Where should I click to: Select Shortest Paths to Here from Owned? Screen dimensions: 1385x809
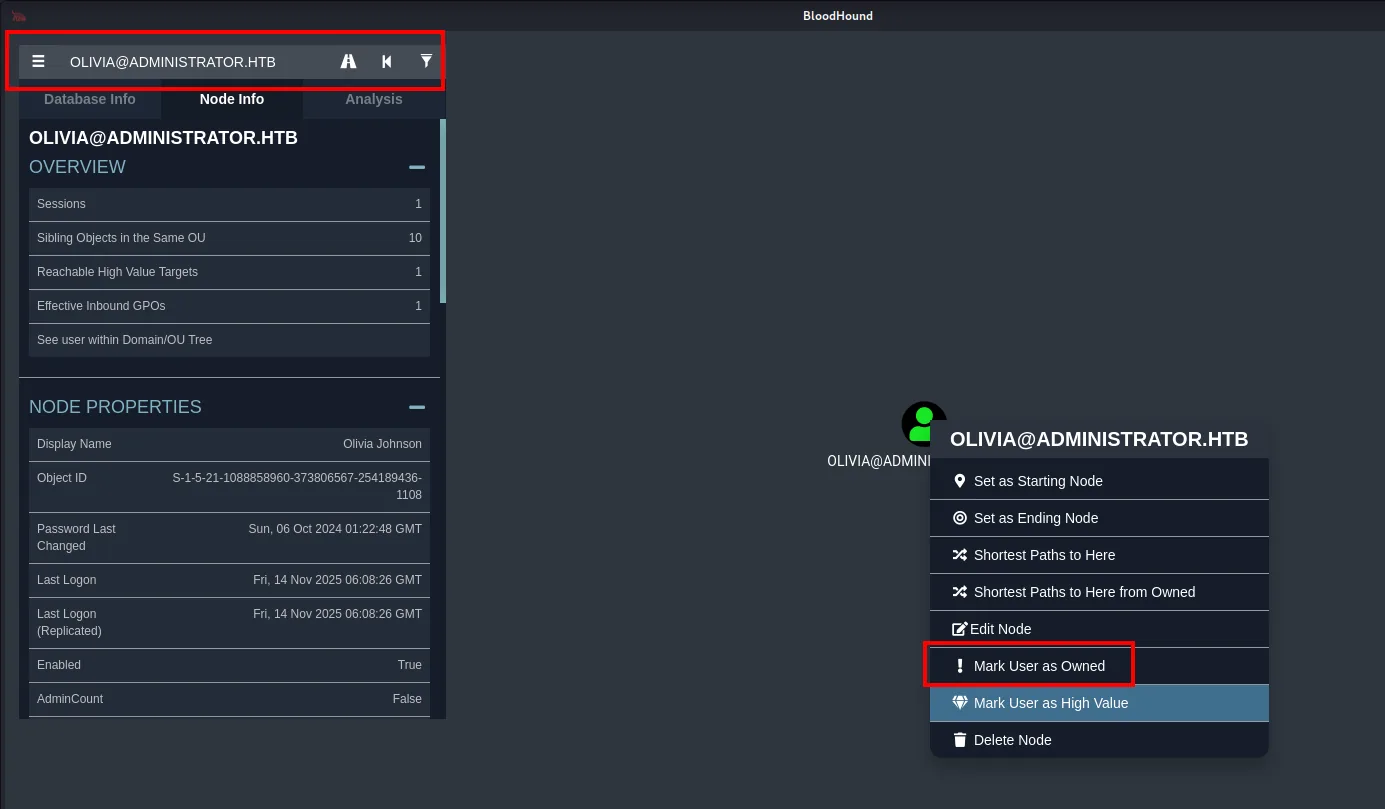(x=1099, y=592)
